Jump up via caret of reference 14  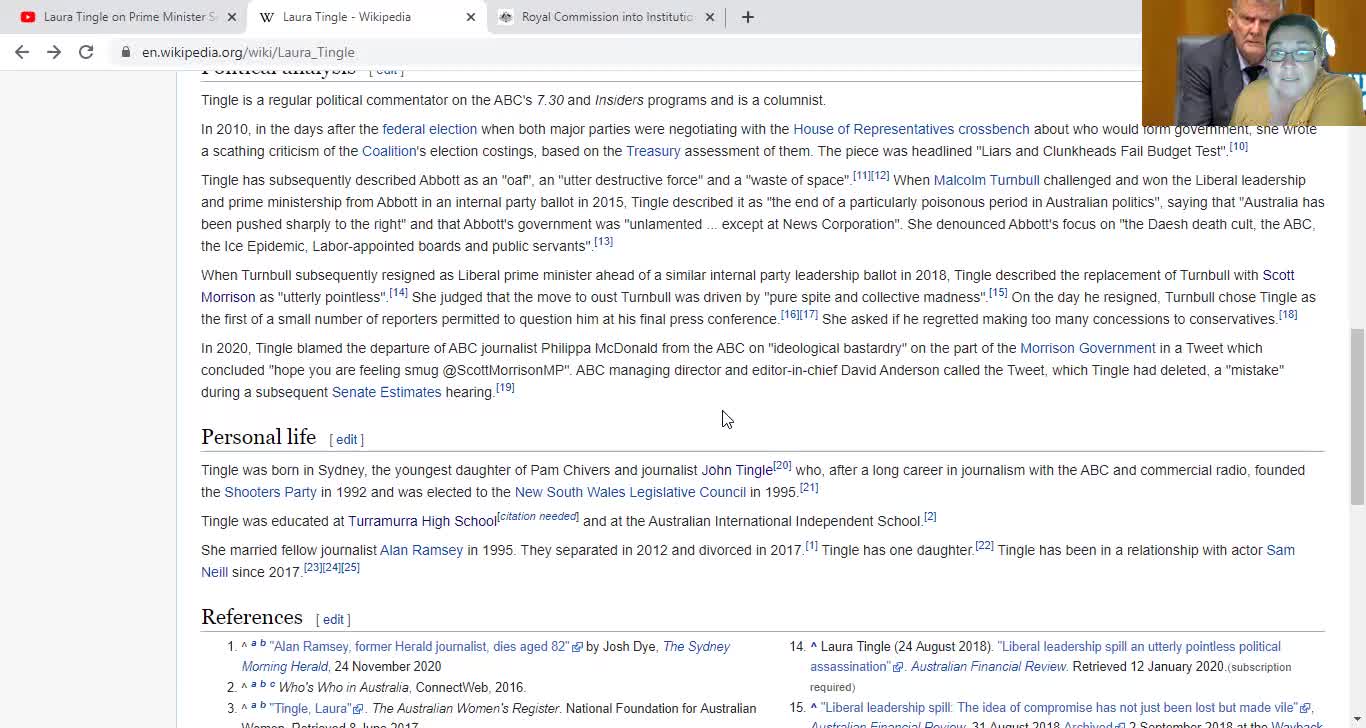[814, 647]
